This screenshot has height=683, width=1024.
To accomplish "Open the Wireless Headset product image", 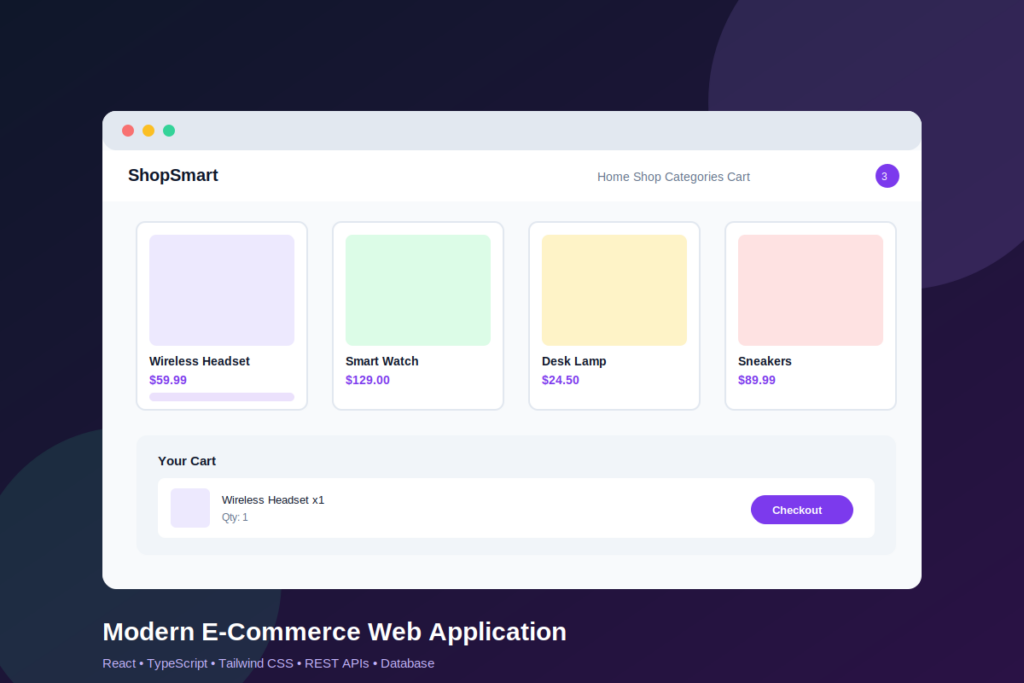I will (221, 290).
